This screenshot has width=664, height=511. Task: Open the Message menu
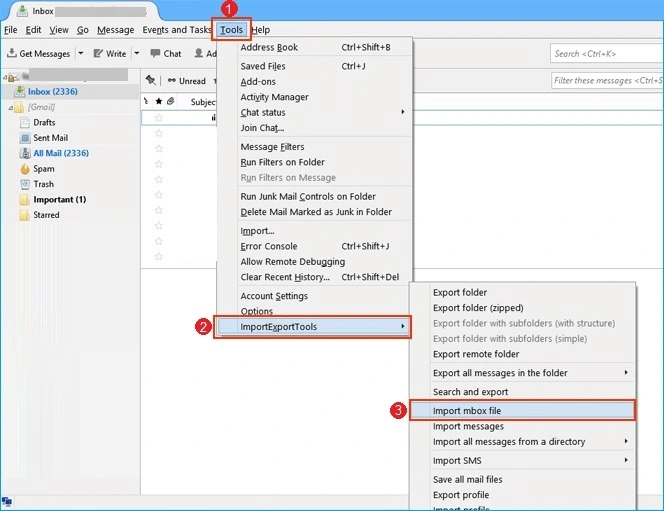click(x=116, y=30)
